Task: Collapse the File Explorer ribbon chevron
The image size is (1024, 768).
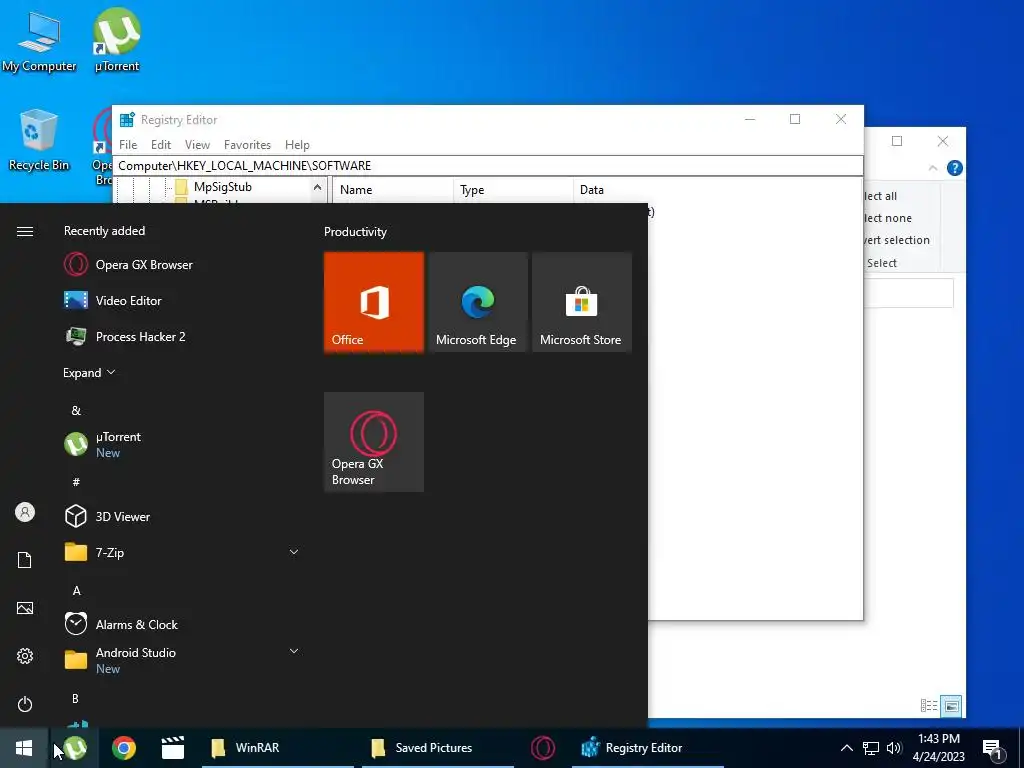Action: coord(933,168)
